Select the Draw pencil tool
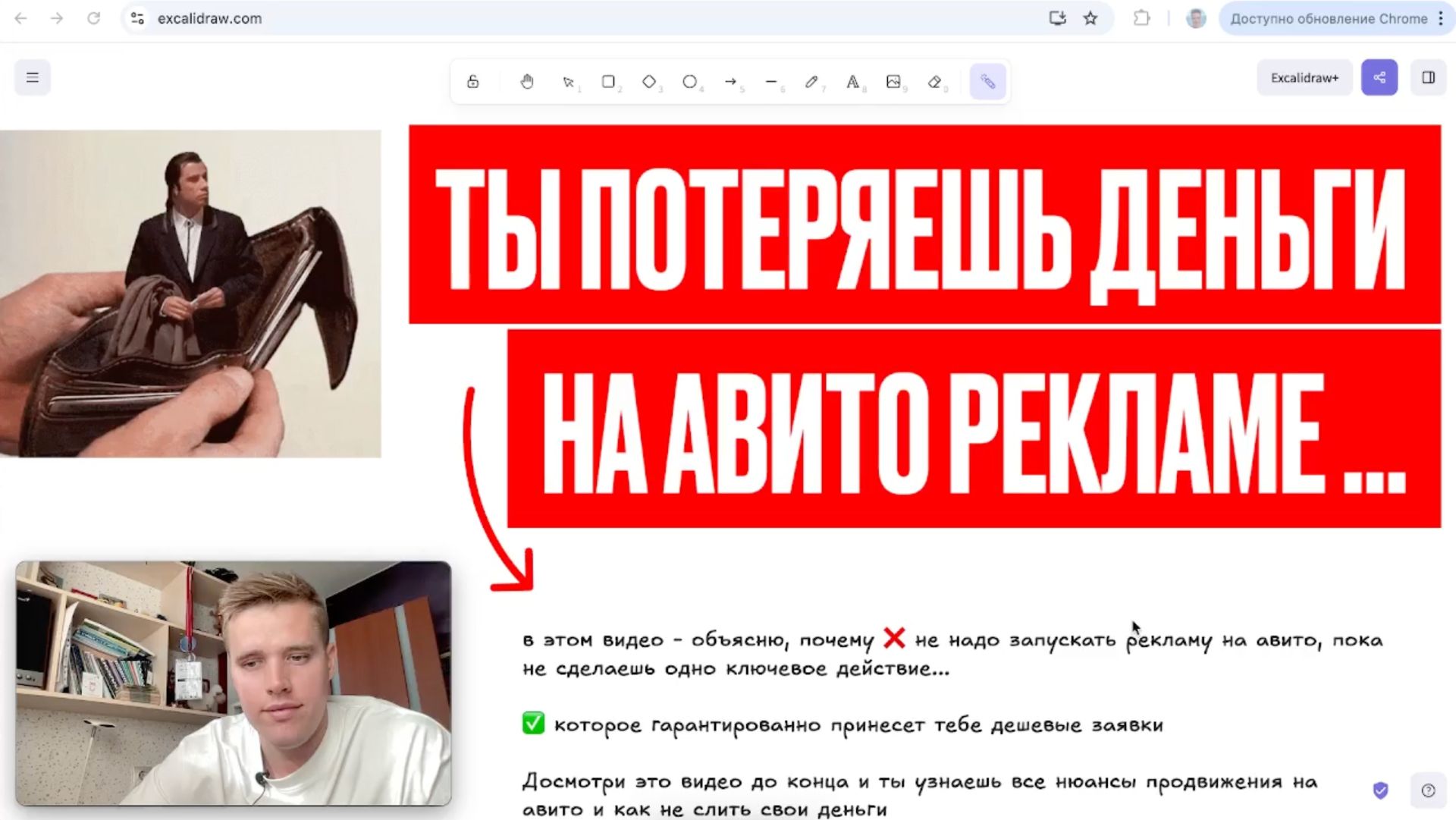This screenshot has width=1456, height=820. point(812,81)
